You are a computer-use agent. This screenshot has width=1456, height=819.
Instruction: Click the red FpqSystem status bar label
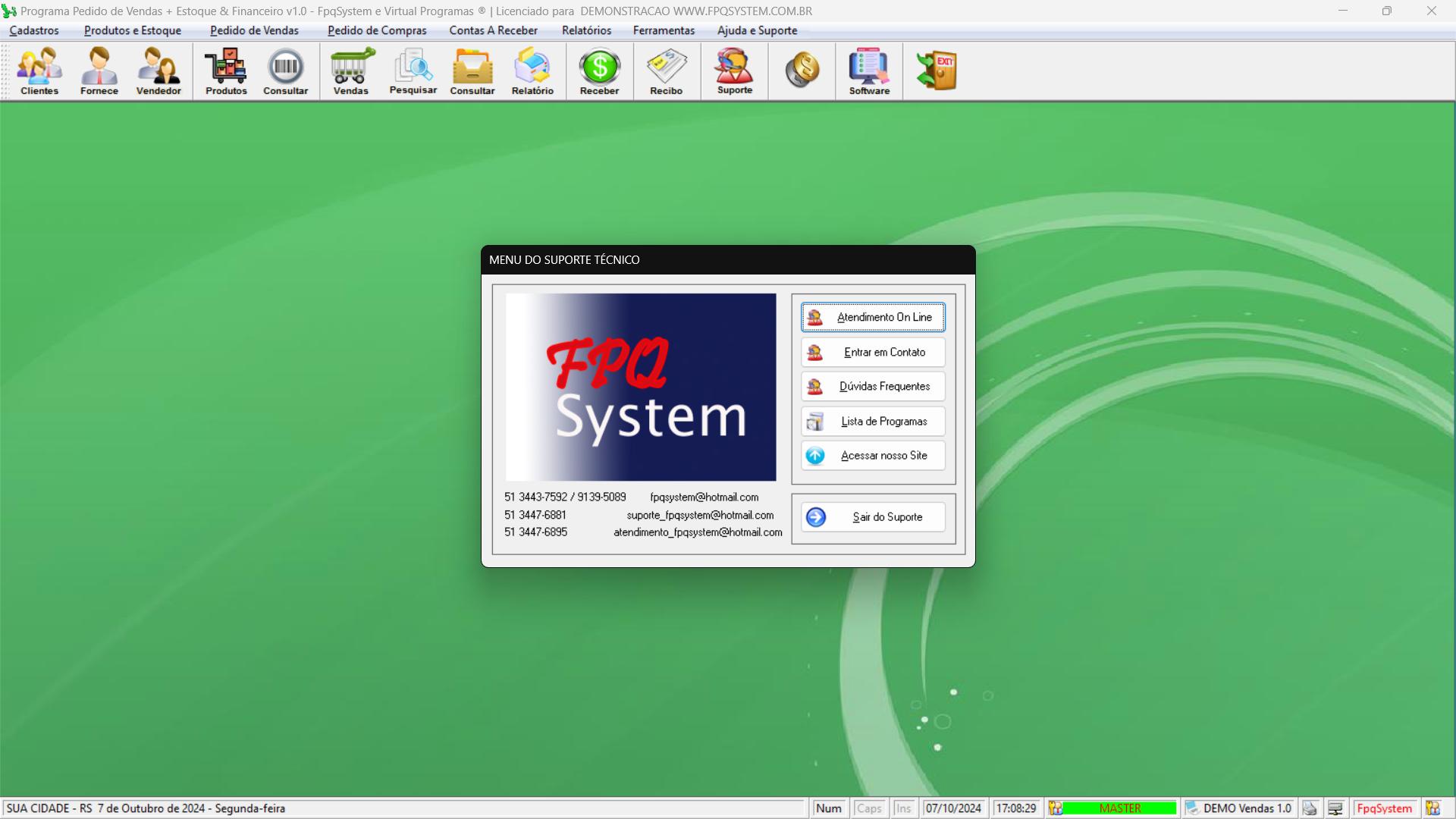pyautogui.click(x=1384, y=808)
